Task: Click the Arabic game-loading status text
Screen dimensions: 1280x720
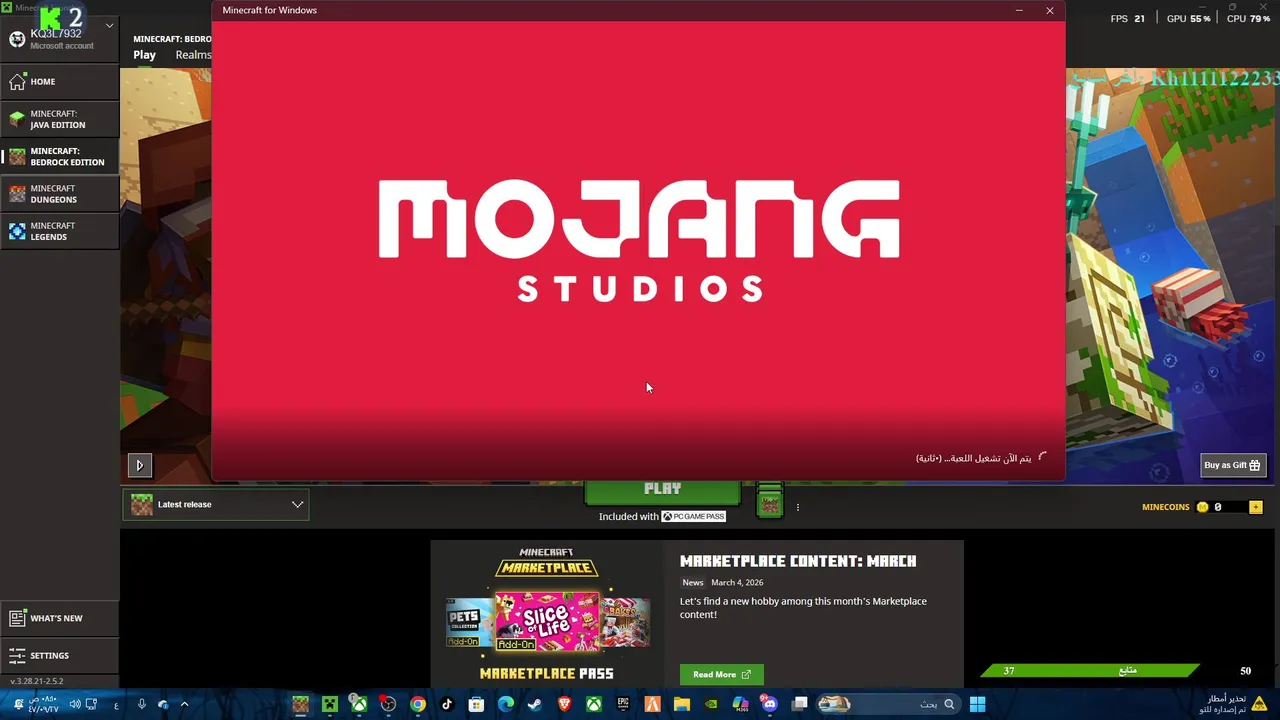Action: (973, 458)
